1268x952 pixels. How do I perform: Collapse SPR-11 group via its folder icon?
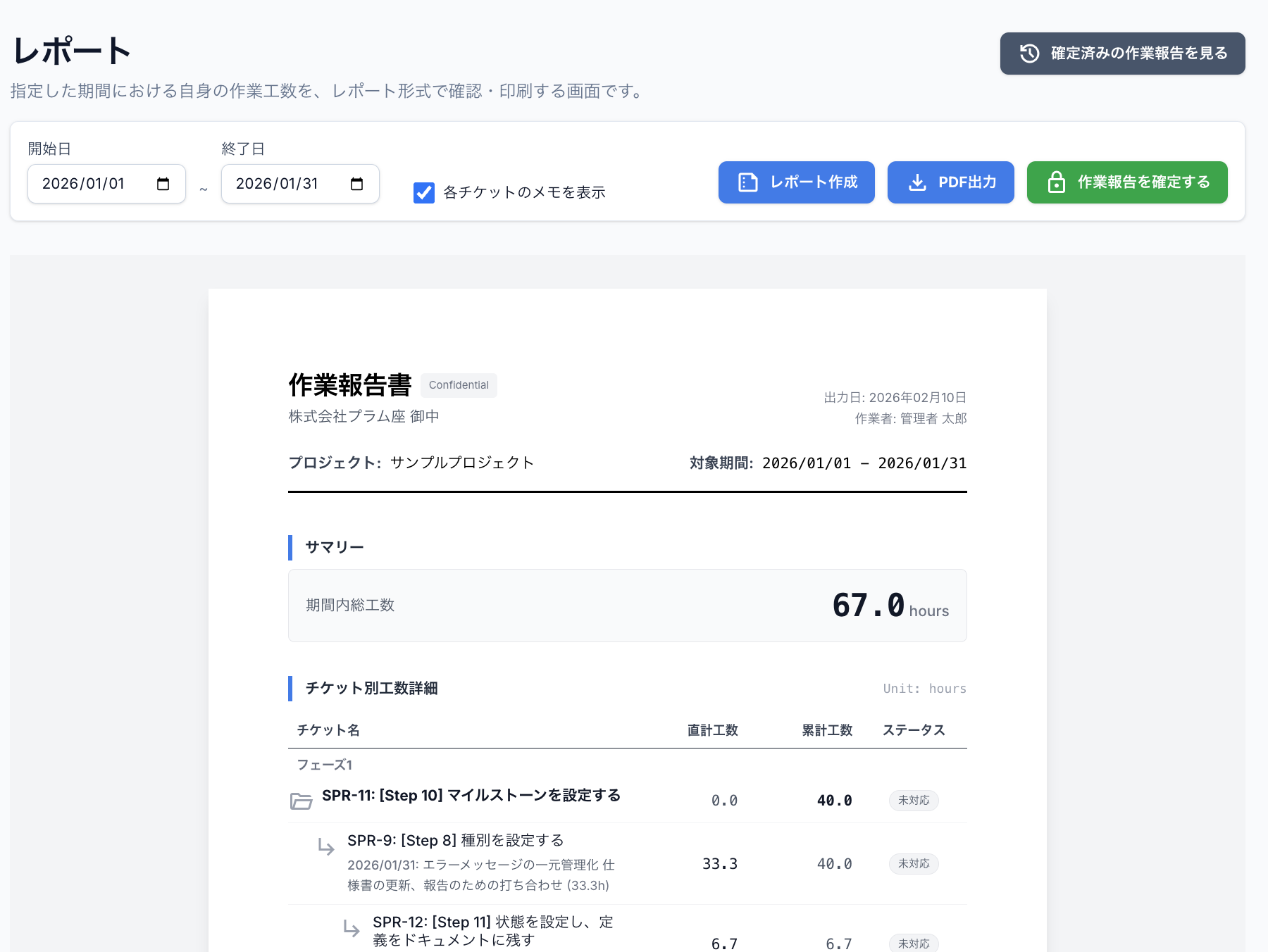coord(302,800)
